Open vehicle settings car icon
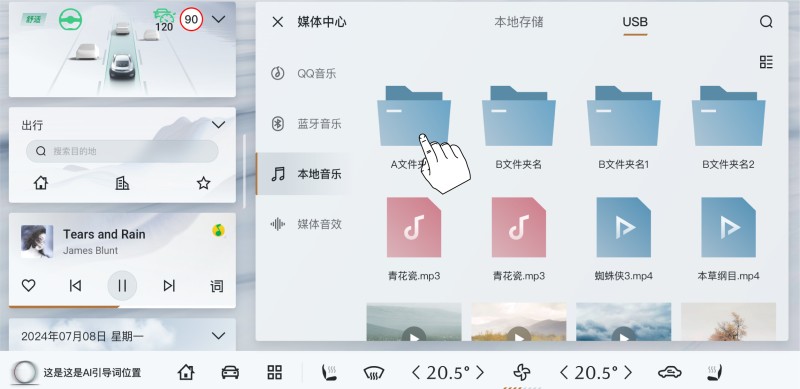The image size is (800, 389). click(230, 372)
